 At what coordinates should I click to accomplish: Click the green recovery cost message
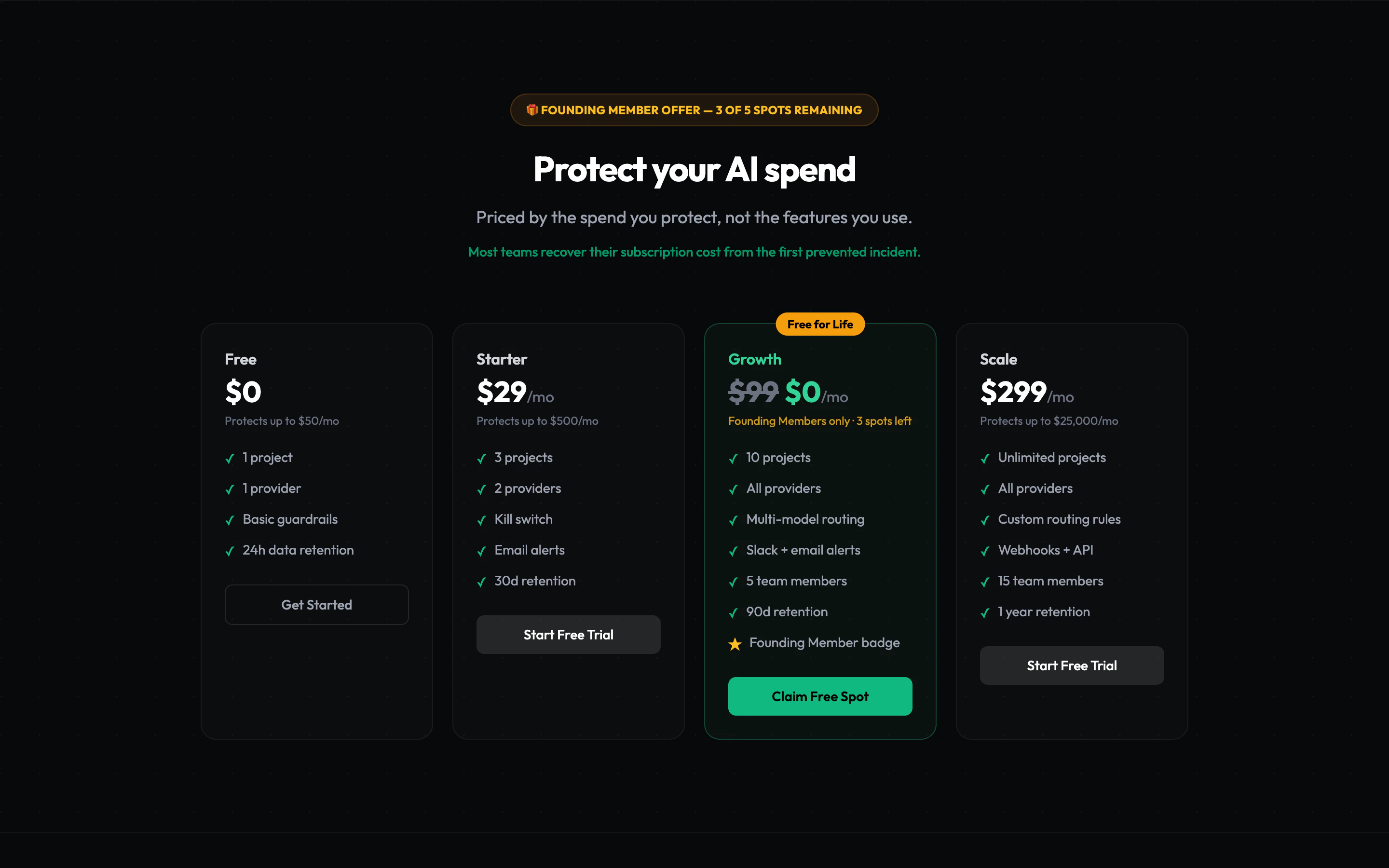pyautogui.click(x=694, y=251)
